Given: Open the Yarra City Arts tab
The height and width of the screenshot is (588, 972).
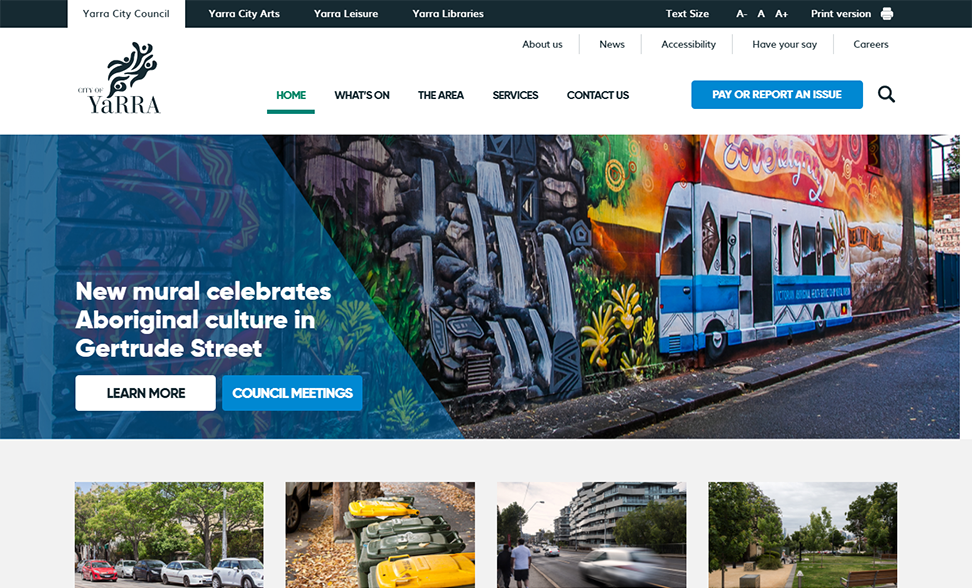Looking at the screenshot, I should point(244,14).
